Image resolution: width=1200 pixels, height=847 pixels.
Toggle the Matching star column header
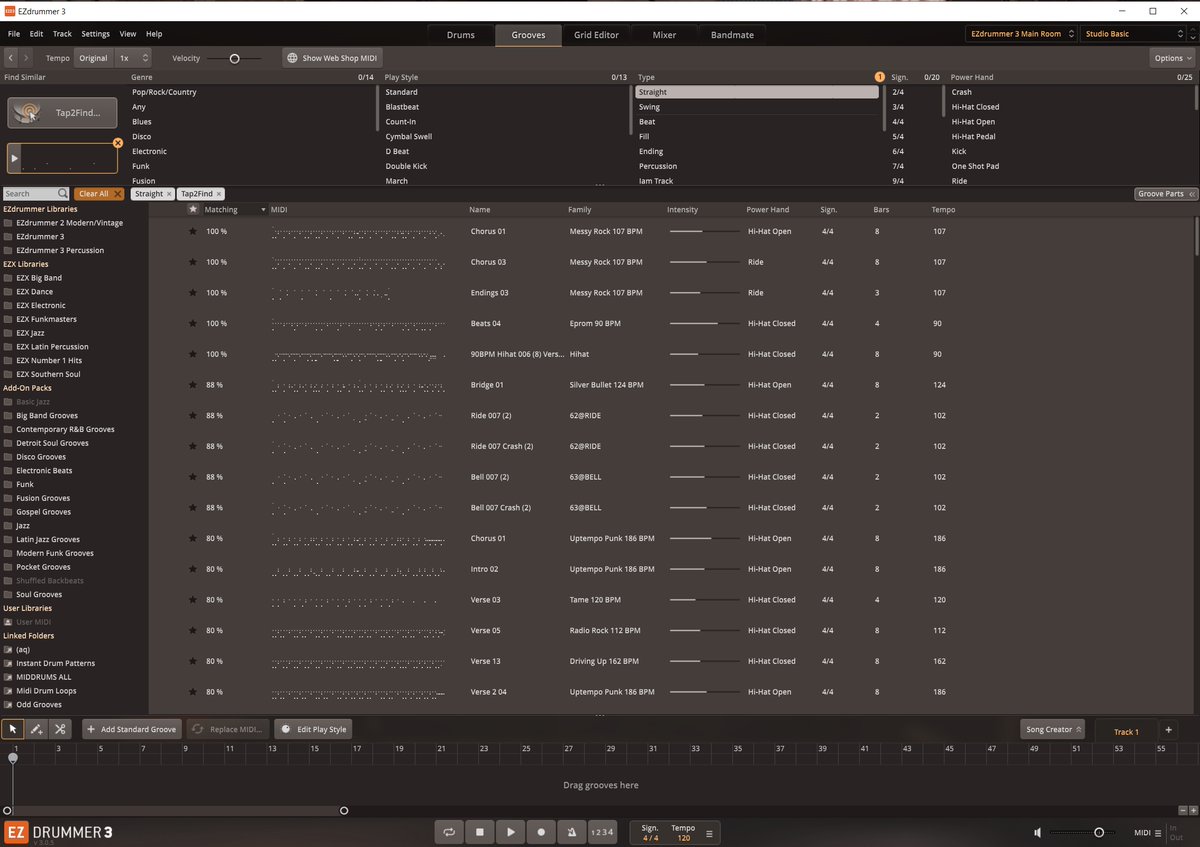coord(194,209)
